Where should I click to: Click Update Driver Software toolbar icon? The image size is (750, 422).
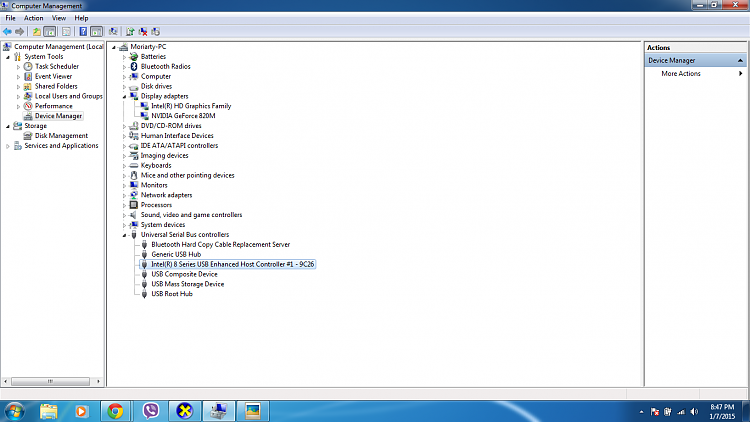pos(130,32)
